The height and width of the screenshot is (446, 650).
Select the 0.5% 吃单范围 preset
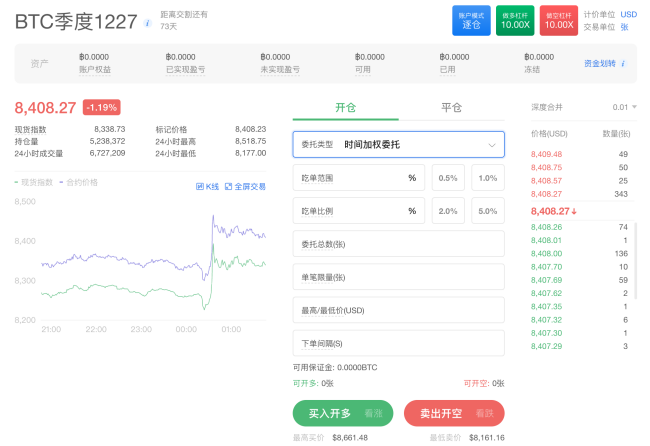(448, 177)
